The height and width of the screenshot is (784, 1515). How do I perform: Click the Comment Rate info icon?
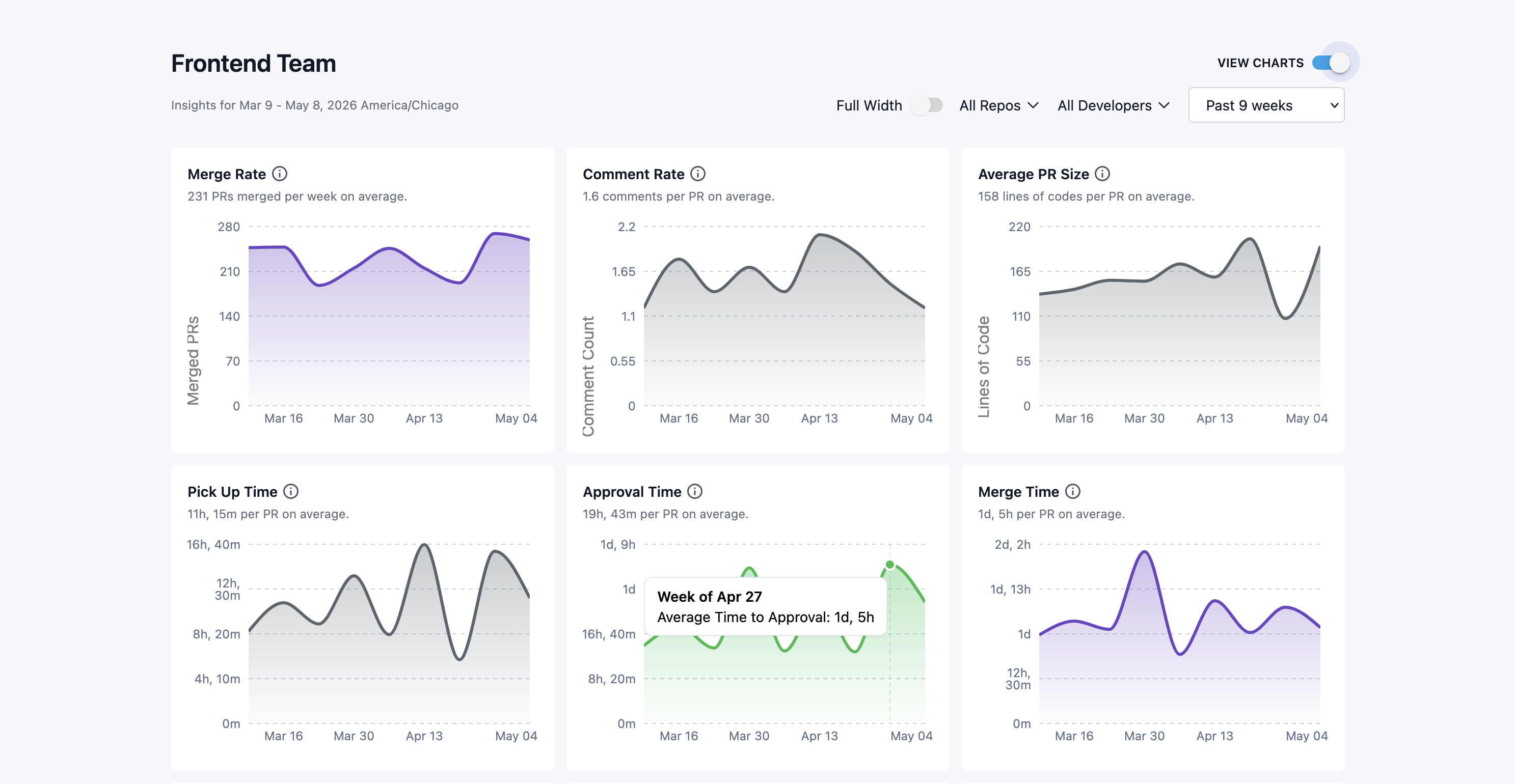click(x=697, y=174)
